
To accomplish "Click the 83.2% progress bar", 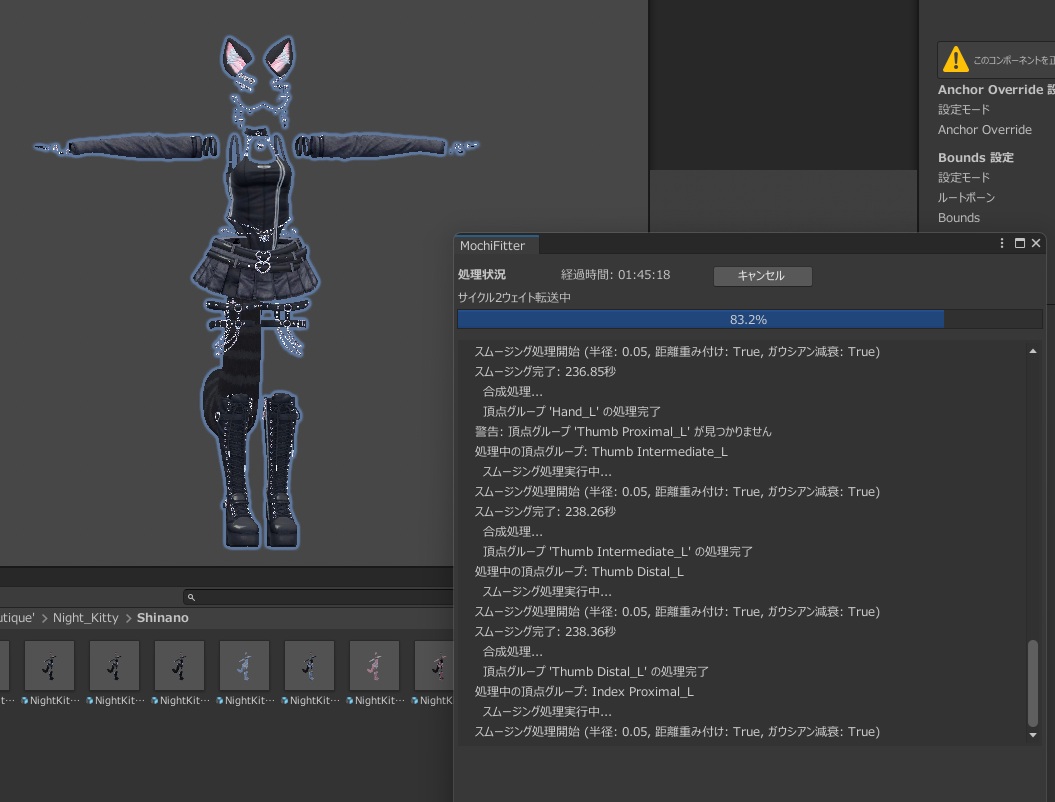I will (749, 320).
